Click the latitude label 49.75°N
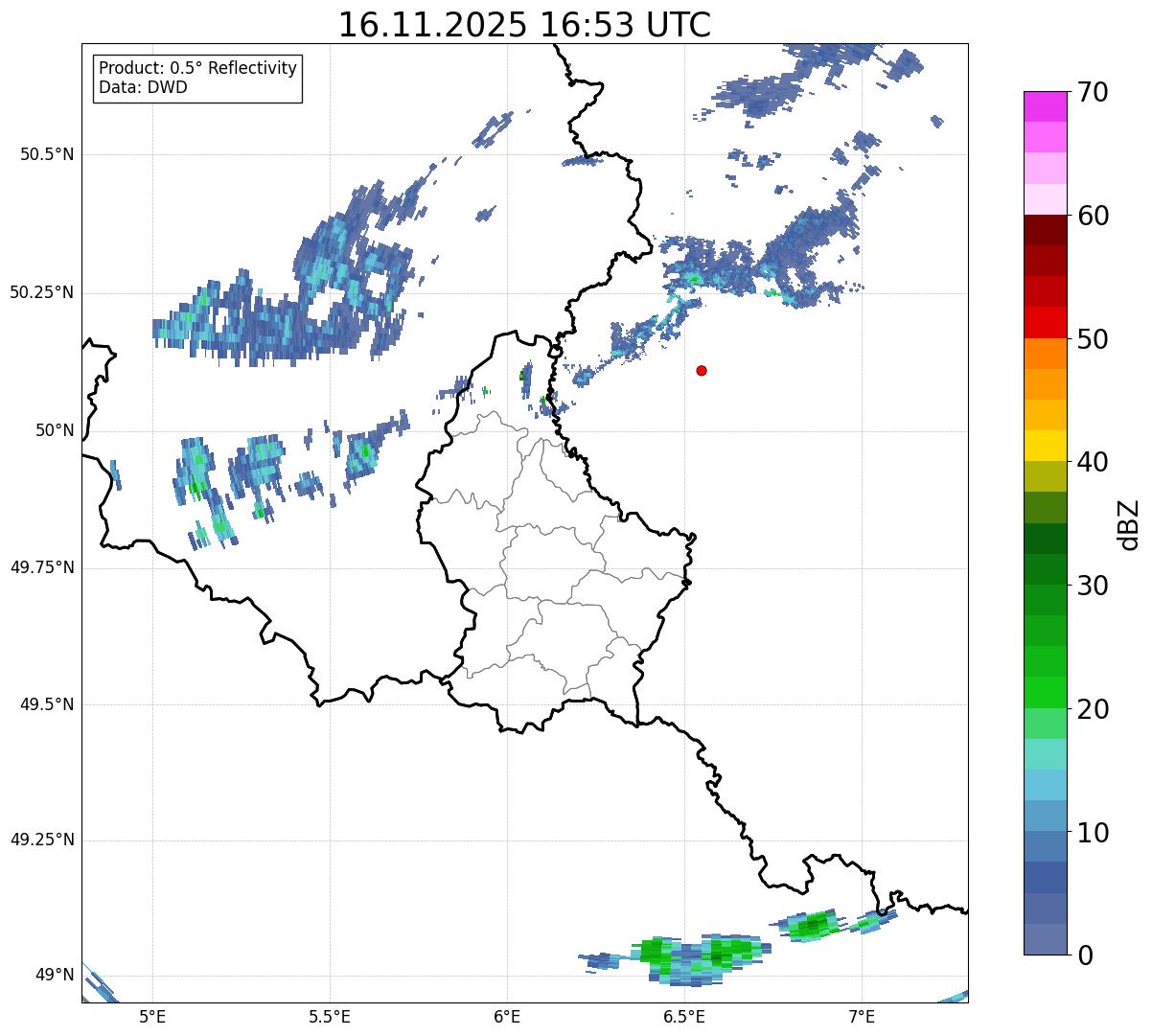Image resolution: width=1152 pixels, height=1036 pixels. [42, 567]
